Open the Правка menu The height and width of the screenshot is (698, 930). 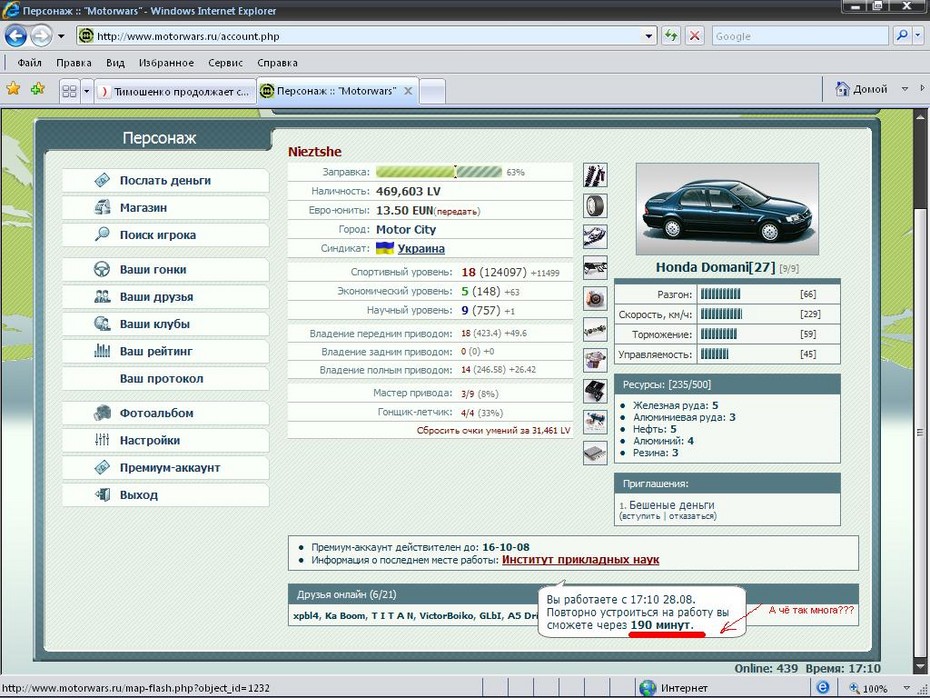[74, 62]
